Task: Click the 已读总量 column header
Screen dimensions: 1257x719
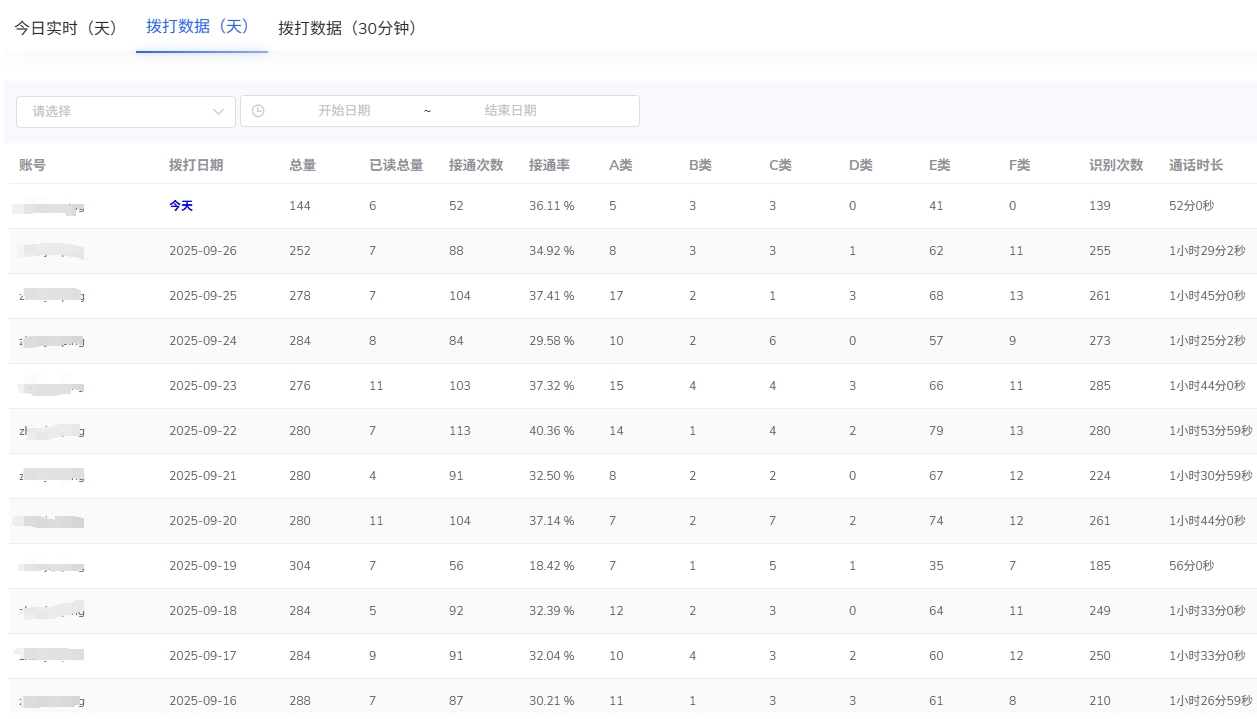Action: (396, 165)
